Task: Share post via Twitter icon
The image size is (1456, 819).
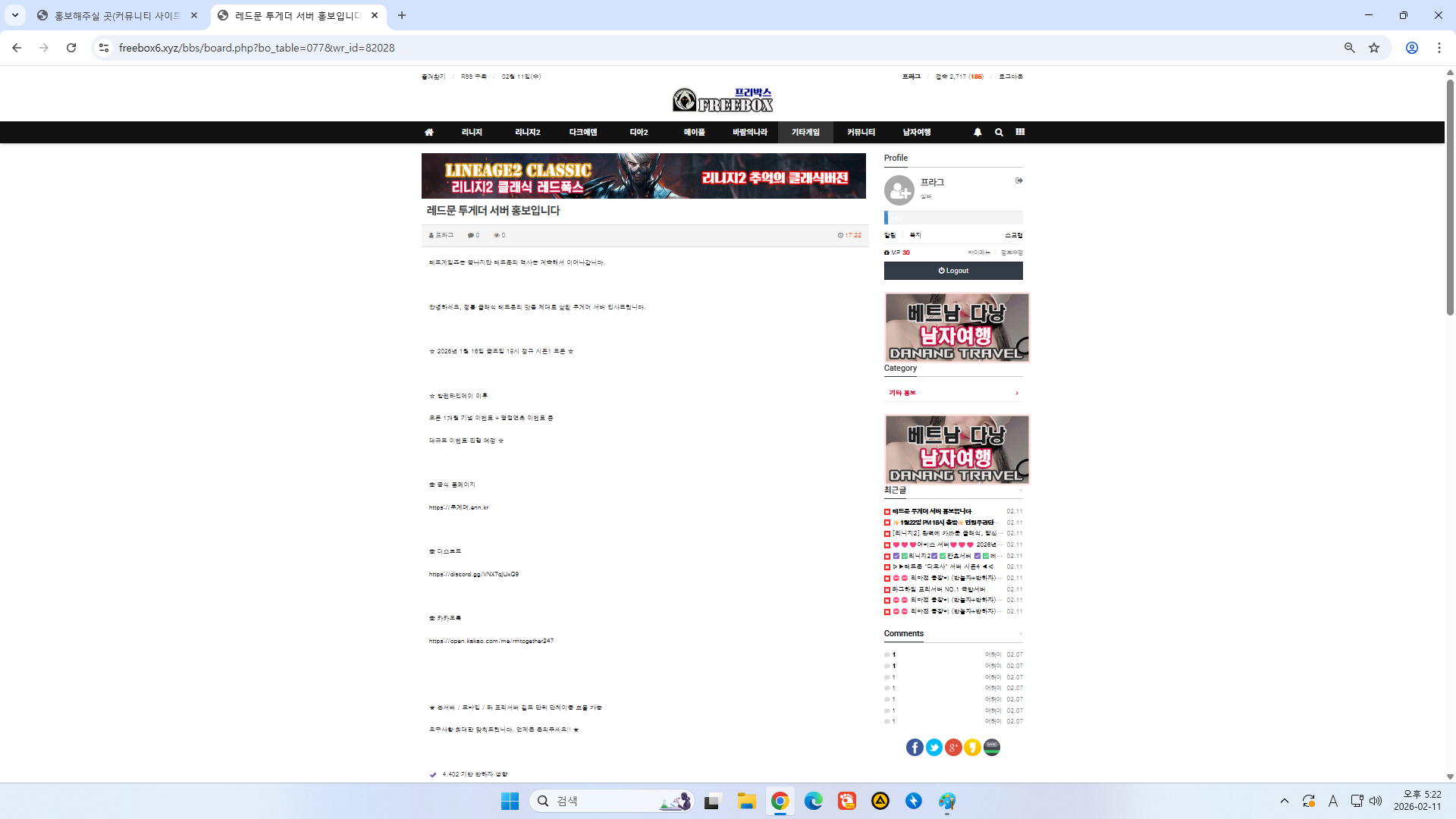Action: pyautogui.click(x=934, y=748)
